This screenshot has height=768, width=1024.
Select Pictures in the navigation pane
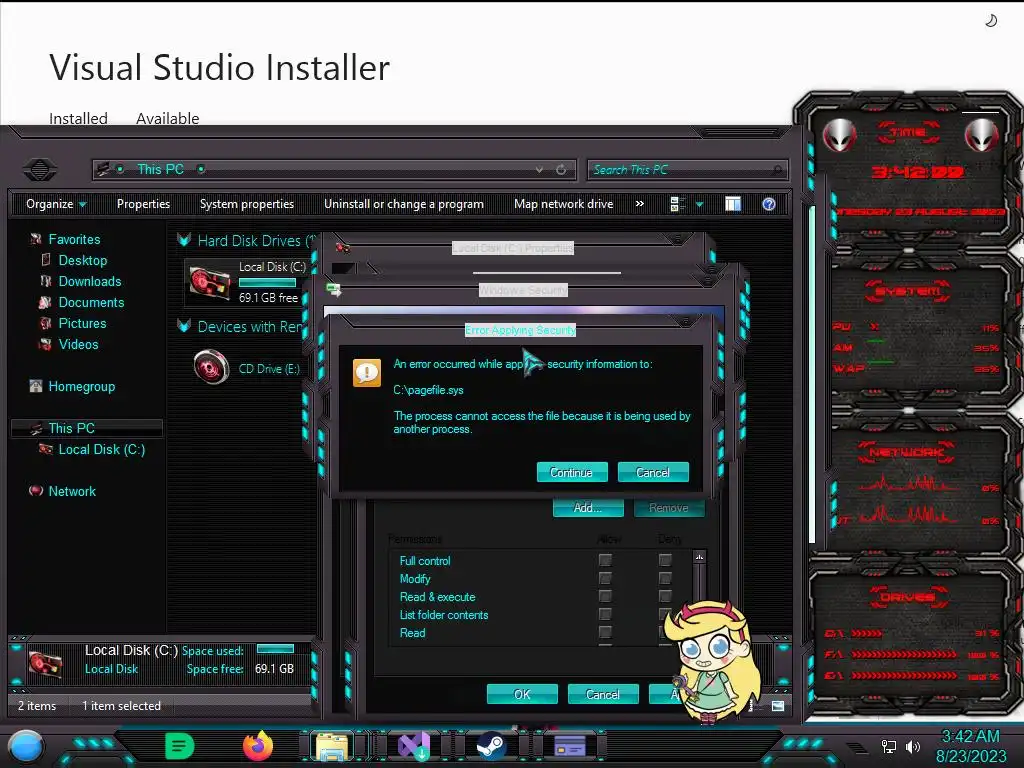click(82, 323)
